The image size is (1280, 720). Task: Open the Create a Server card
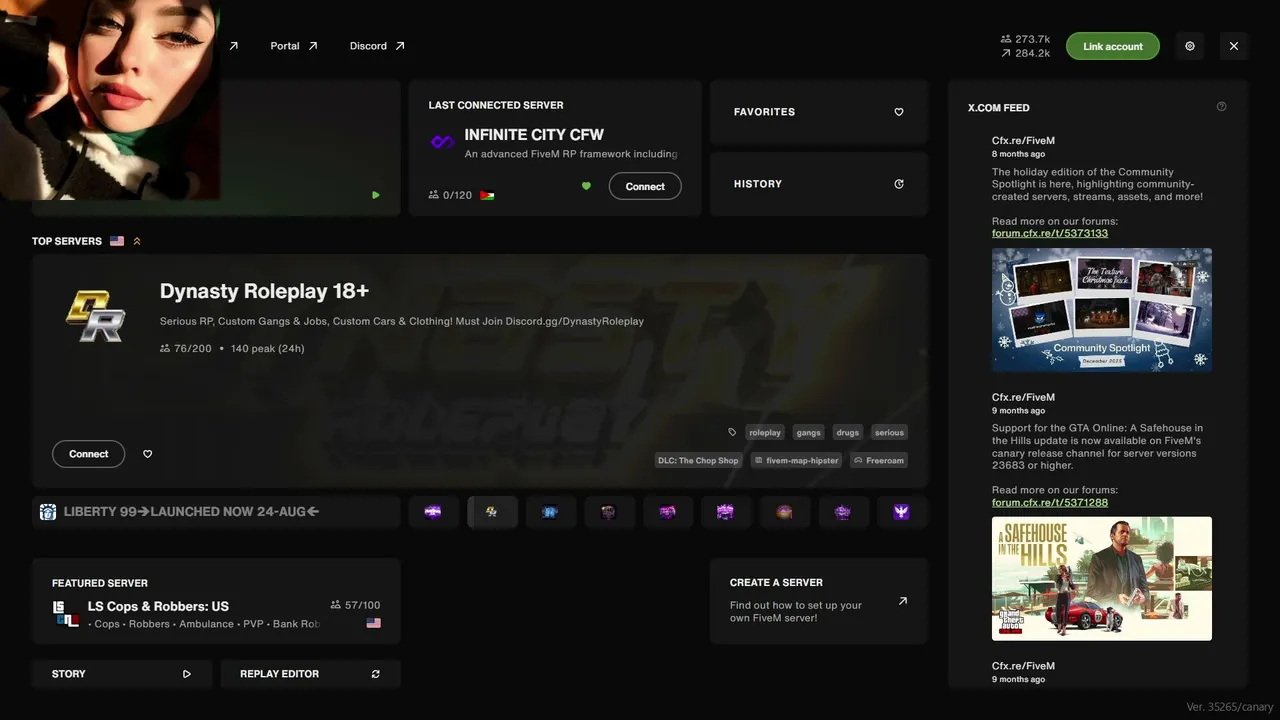pyautogui.click(x=819, y=601)
